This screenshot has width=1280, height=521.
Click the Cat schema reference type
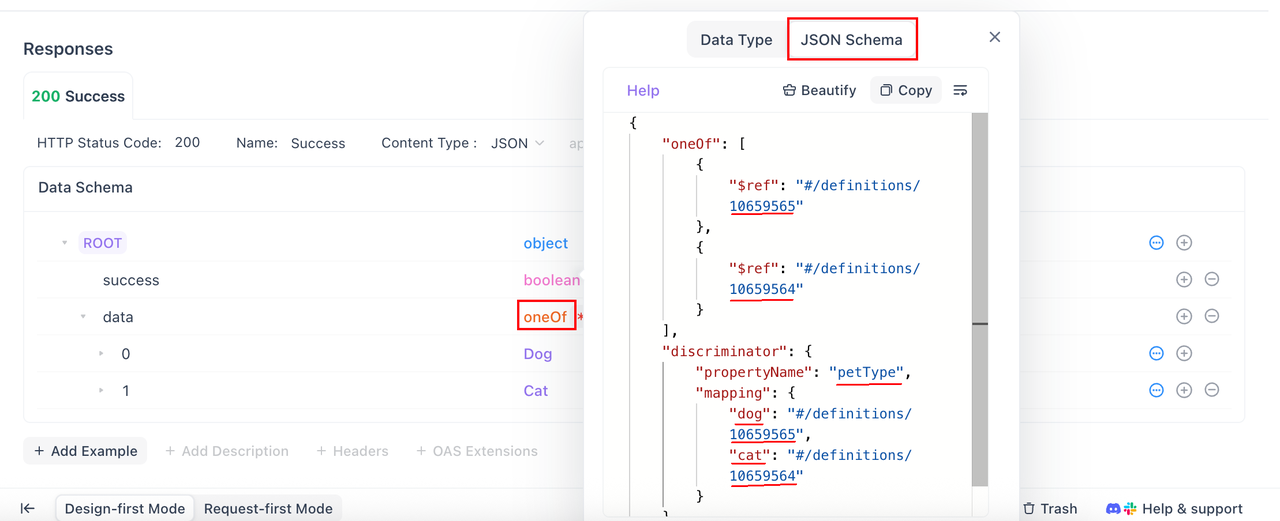pos(536,391)
